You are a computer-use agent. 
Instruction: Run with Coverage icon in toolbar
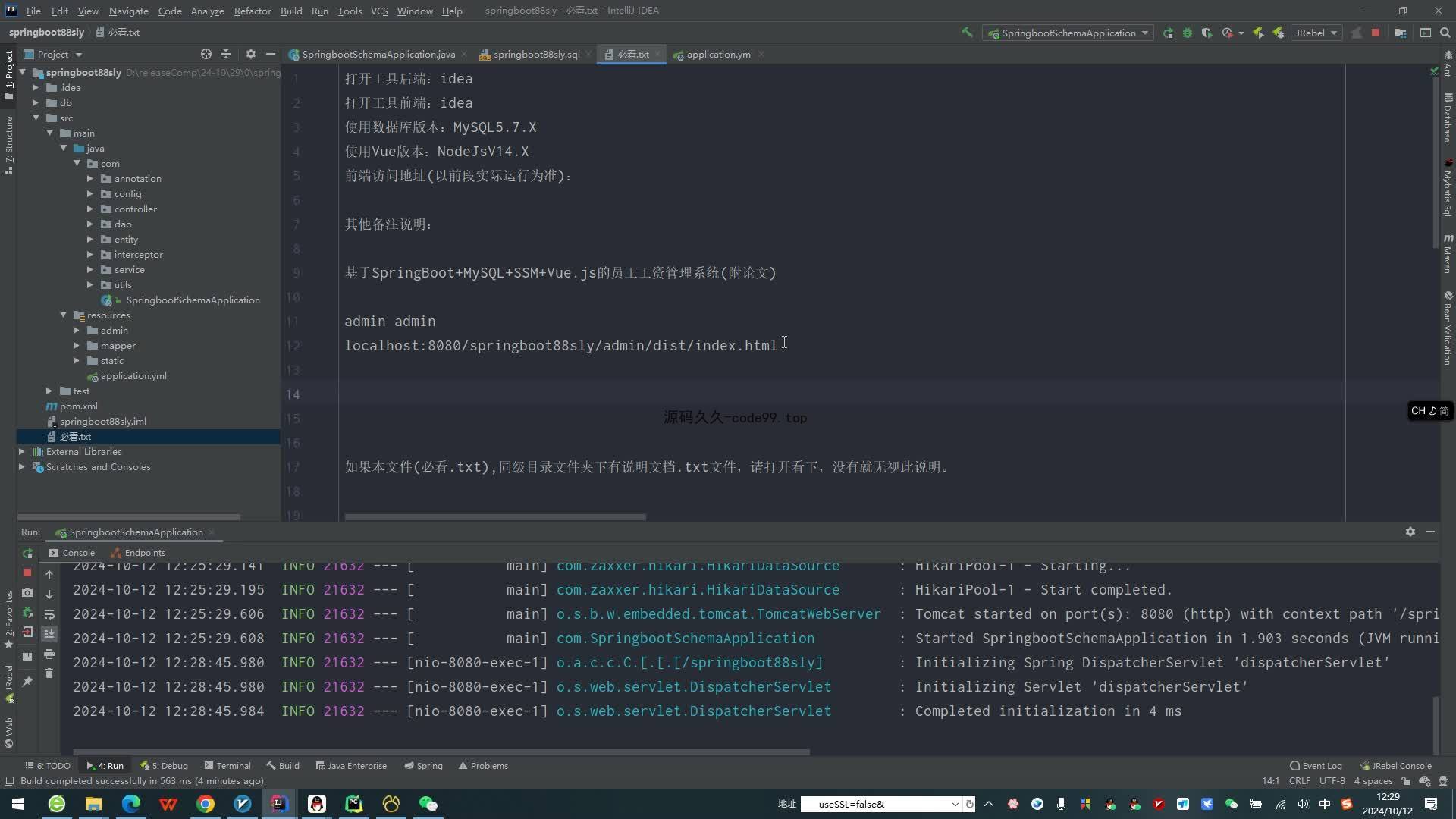(1207, 33)
